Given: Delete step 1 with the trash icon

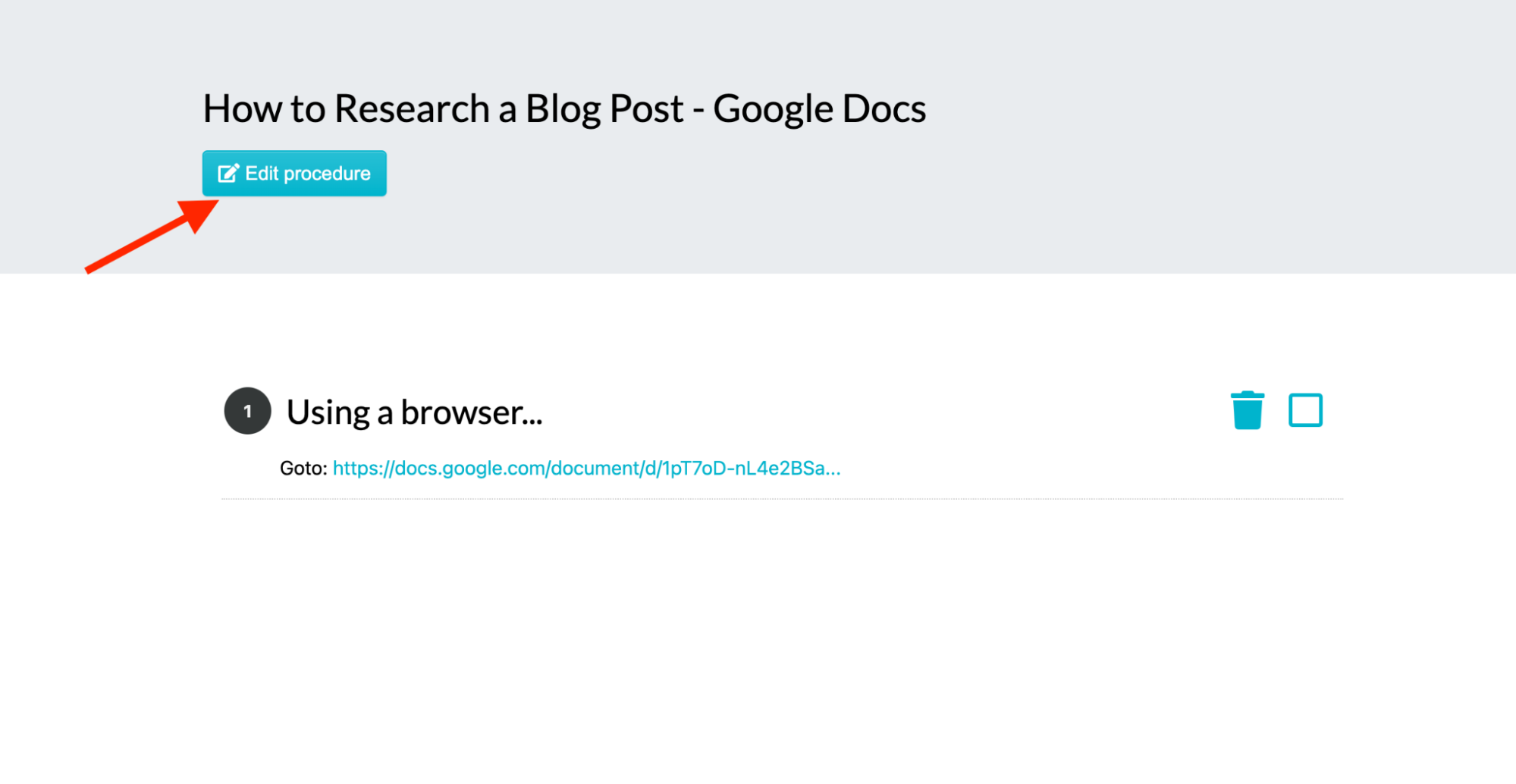Looking at the screenshot, I should (x=1247, y=410).
